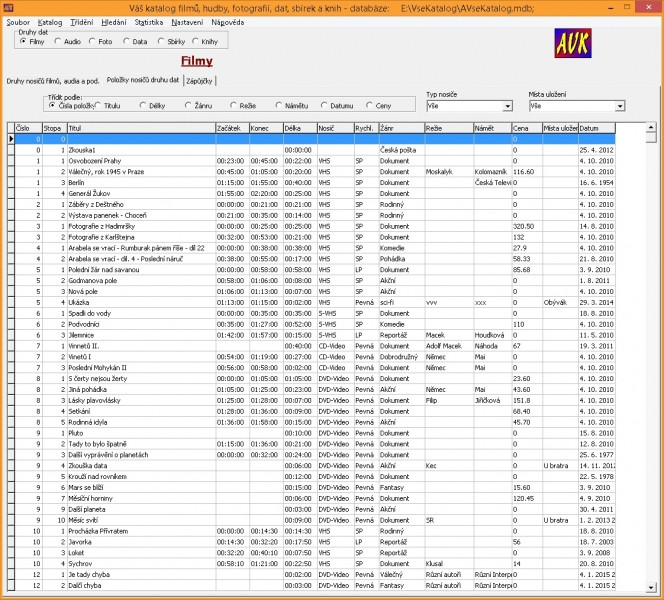Click scrollbar up arrow of table

(651, 127)
